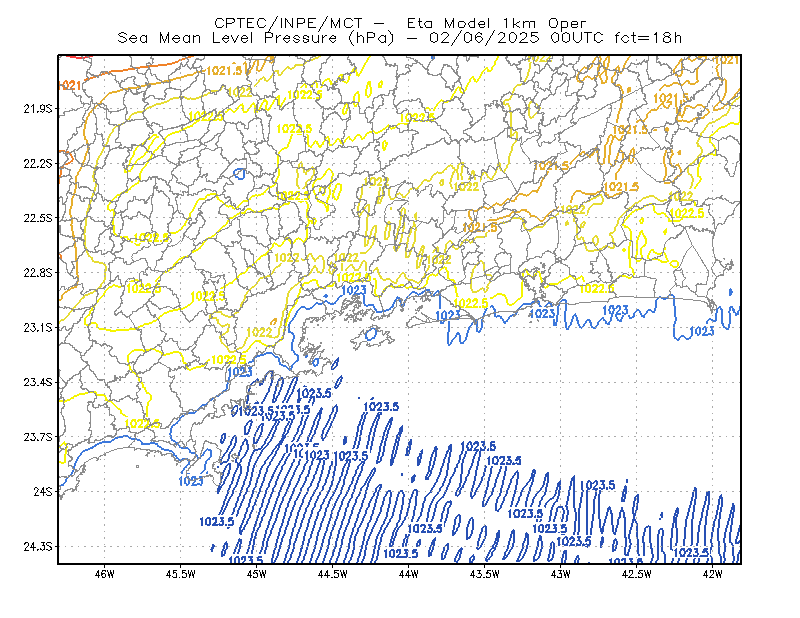Screen dimensions: 800x618
Task: Click the orange 1021 contour label at left edge
Action: tap(70, 85)
